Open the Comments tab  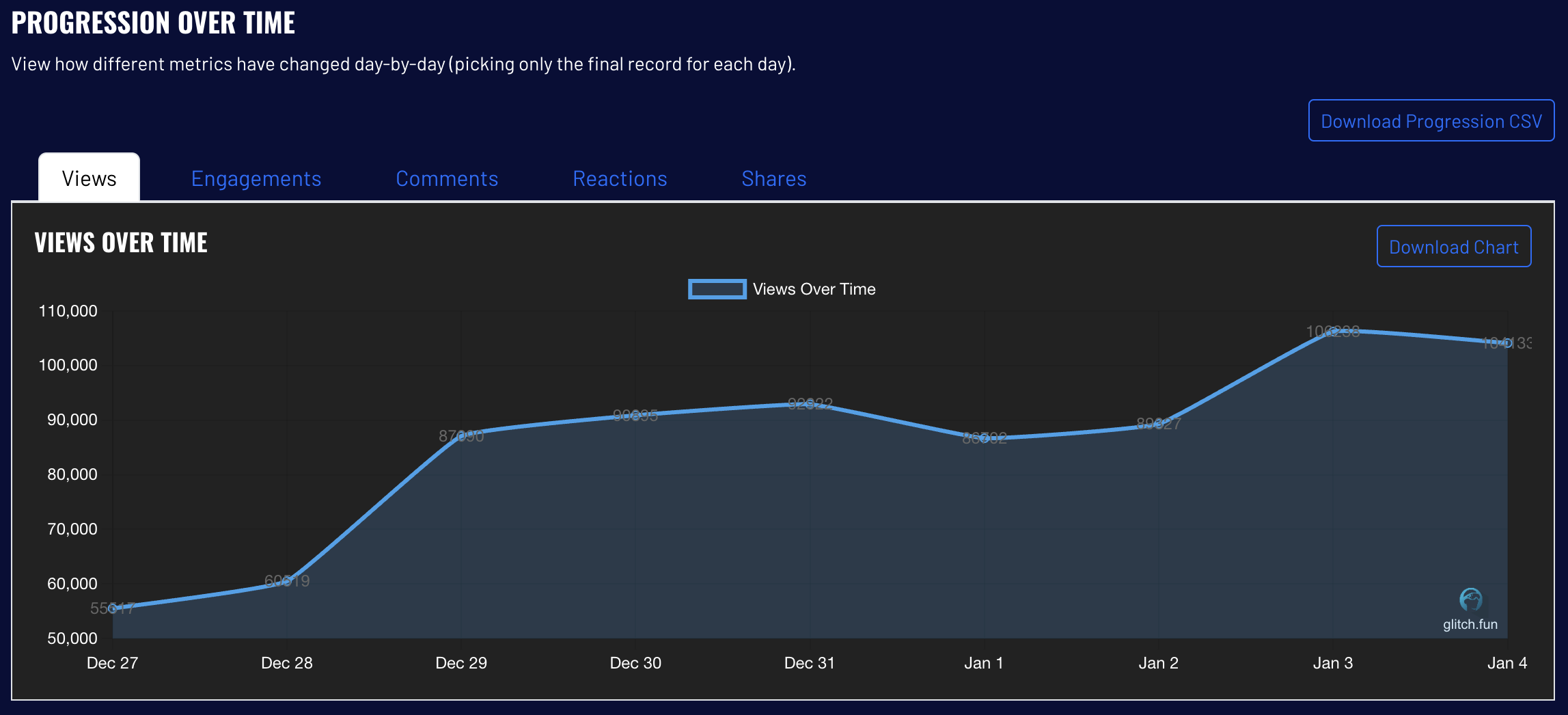(447, 178)
